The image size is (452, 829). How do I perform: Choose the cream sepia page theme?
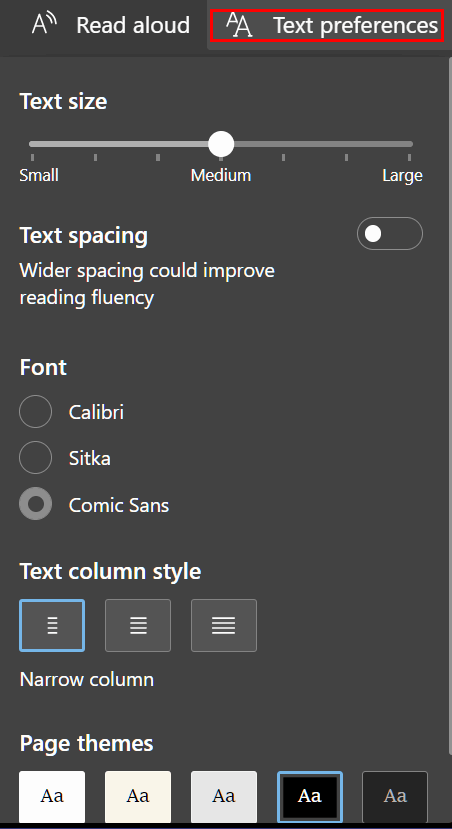point(138,797)
